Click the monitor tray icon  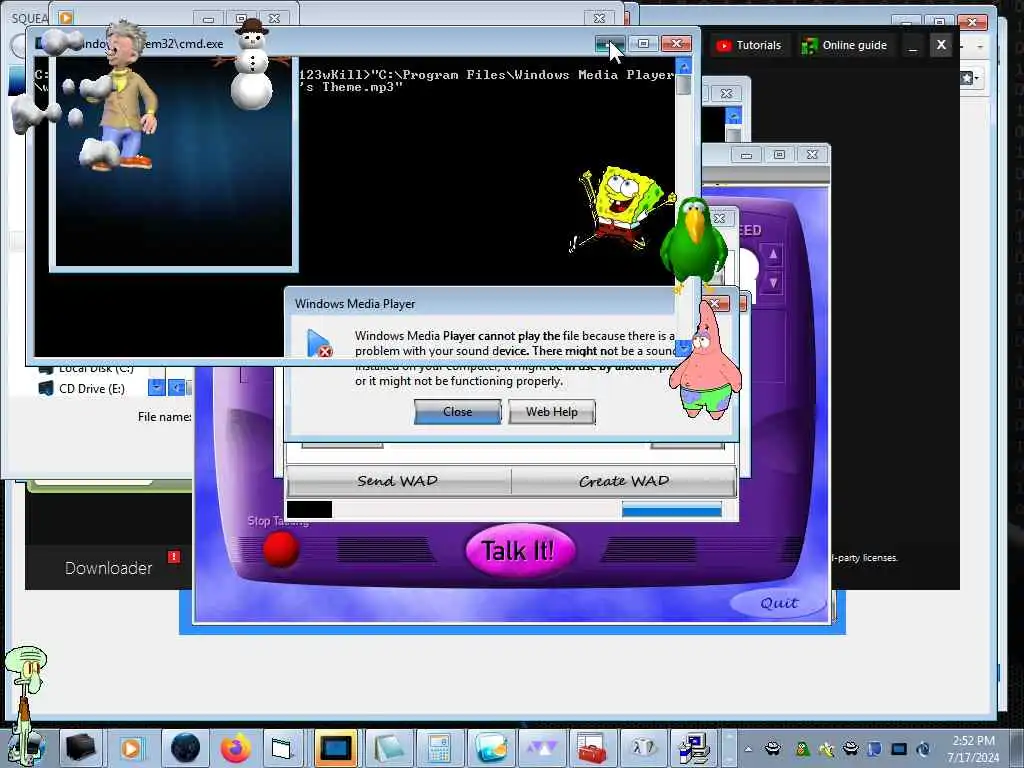click(899, 749)
